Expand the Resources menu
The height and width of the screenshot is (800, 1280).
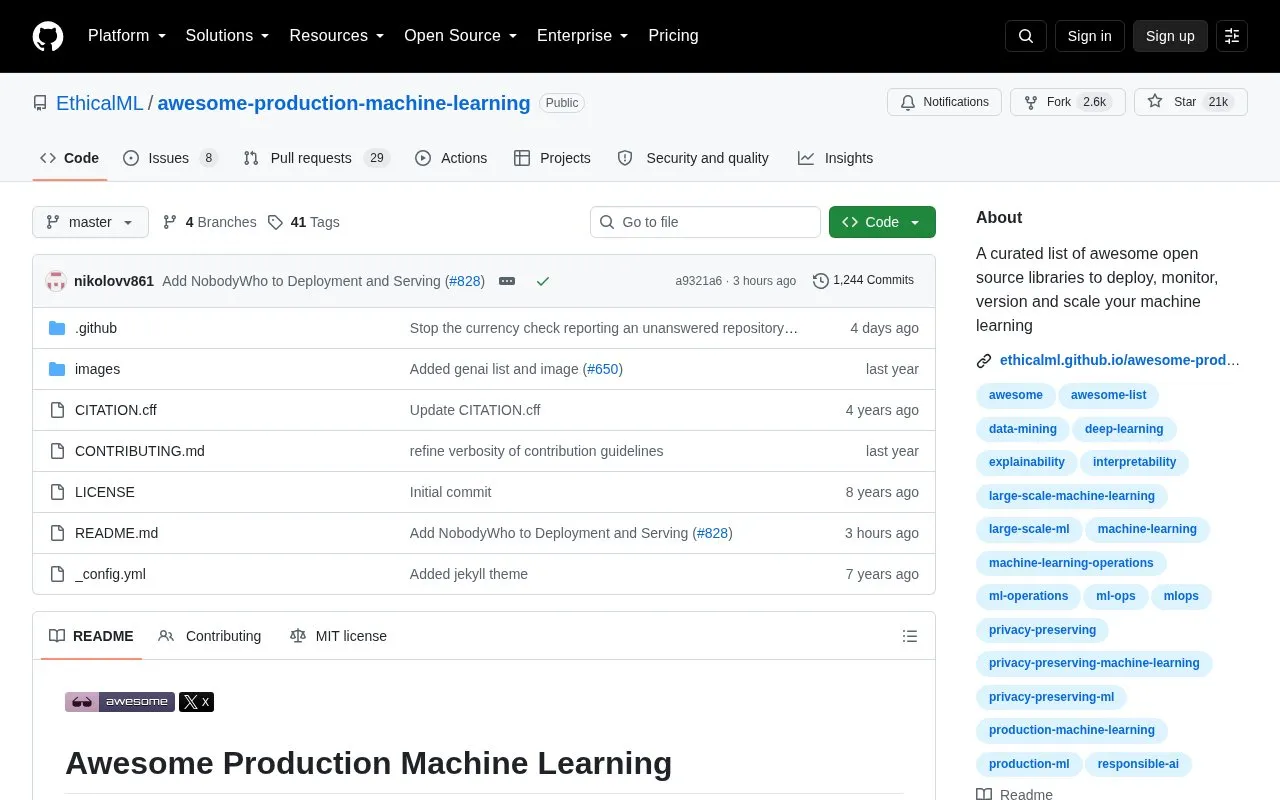coord(336,36)
